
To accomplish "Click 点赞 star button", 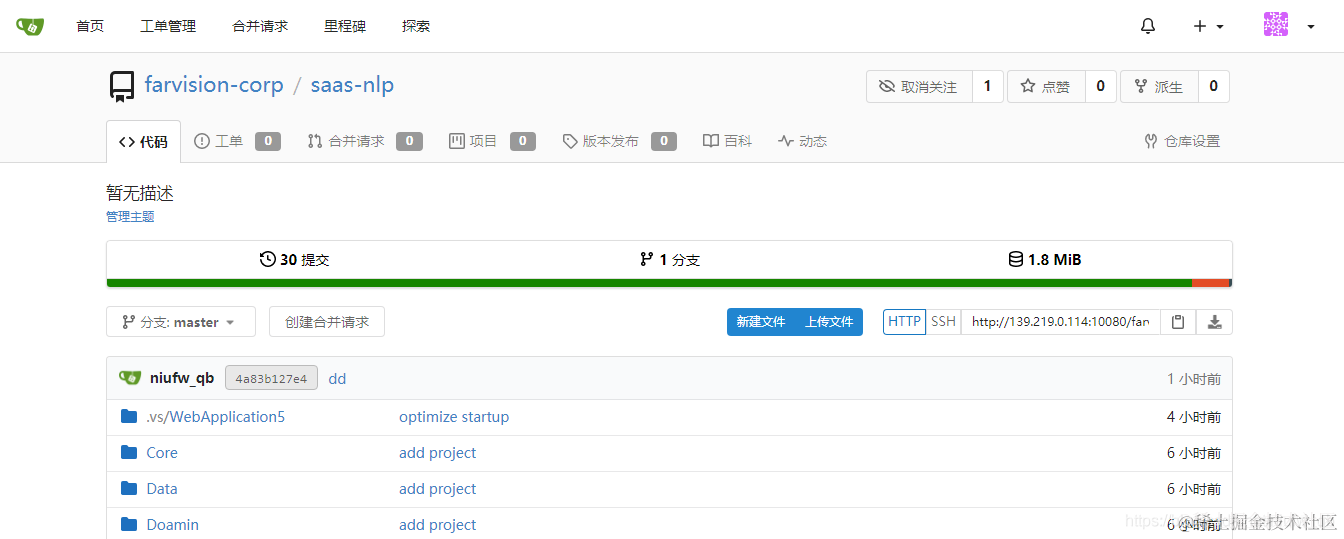I will [1046, 87].
